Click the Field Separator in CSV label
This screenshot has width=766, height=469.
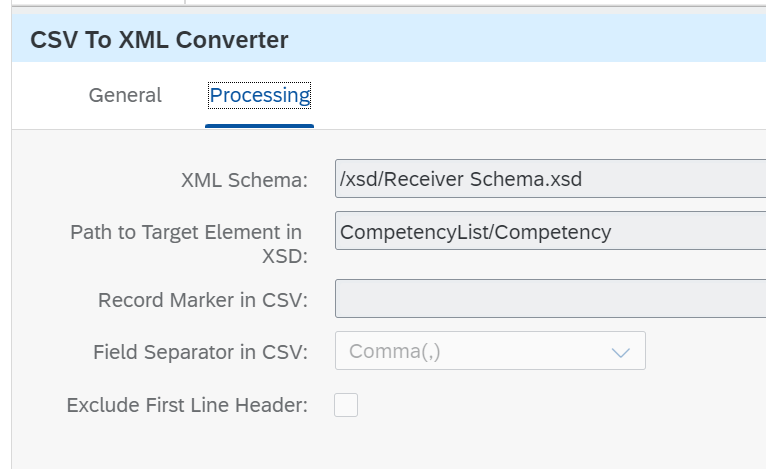click(x=200, y=352)
